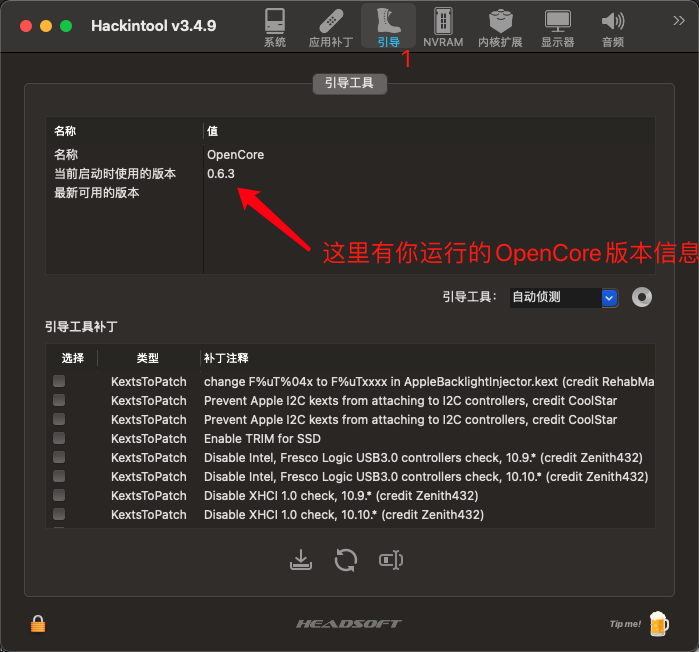The width and height of the screenshot is (699, 652).
Task: Tick checkbox for USB3.0 controllers check 10.10
Action: 59,476
